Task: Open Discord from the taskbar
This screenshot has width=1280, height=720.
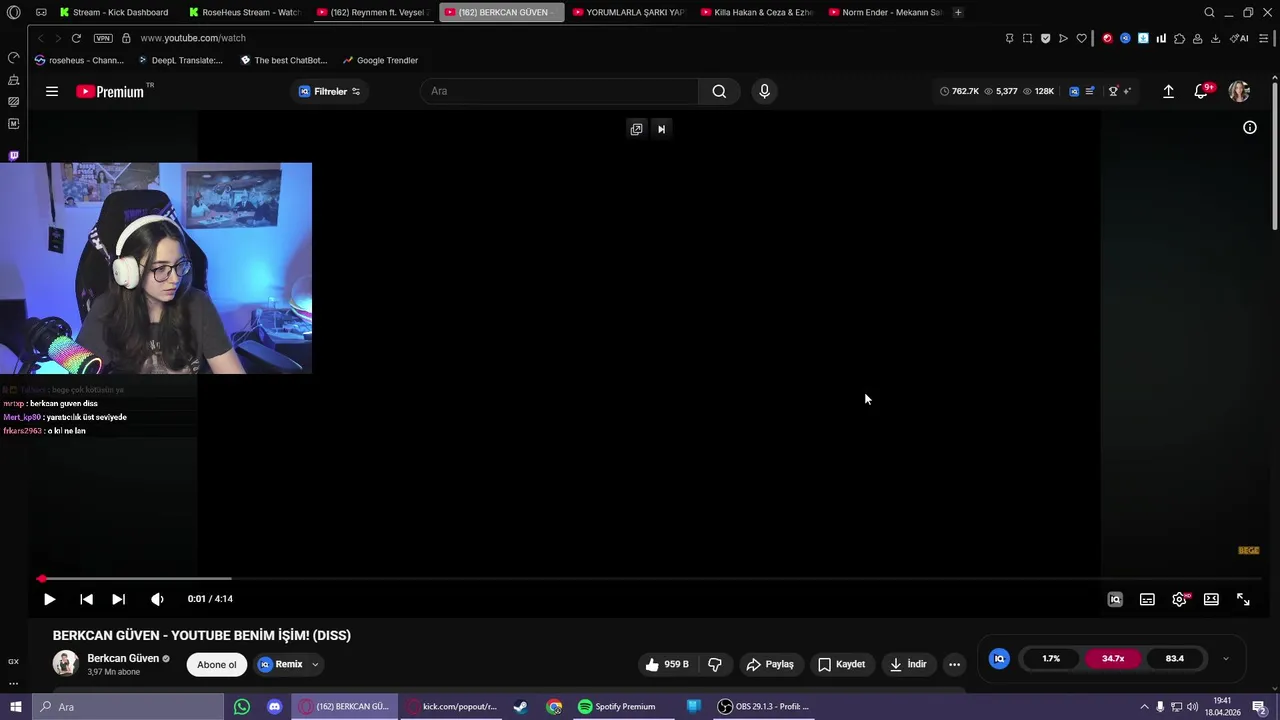Action: 275,707
